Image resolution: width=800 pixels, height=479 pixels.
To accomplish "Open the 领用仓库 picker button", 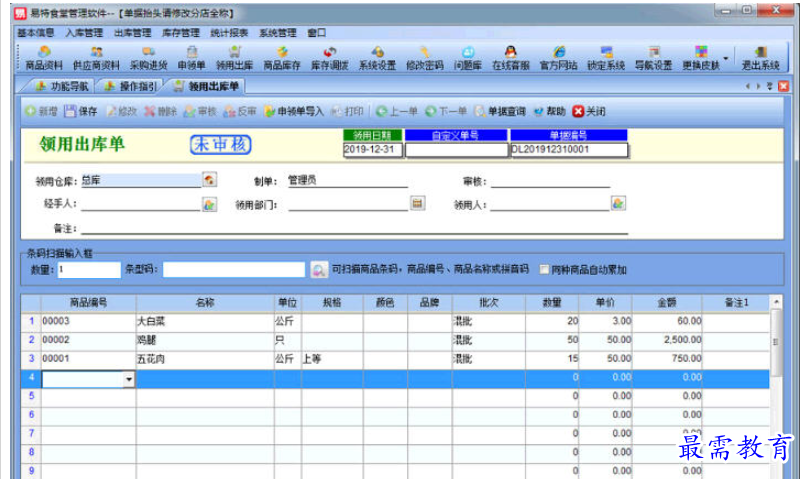I will (209, 180).
